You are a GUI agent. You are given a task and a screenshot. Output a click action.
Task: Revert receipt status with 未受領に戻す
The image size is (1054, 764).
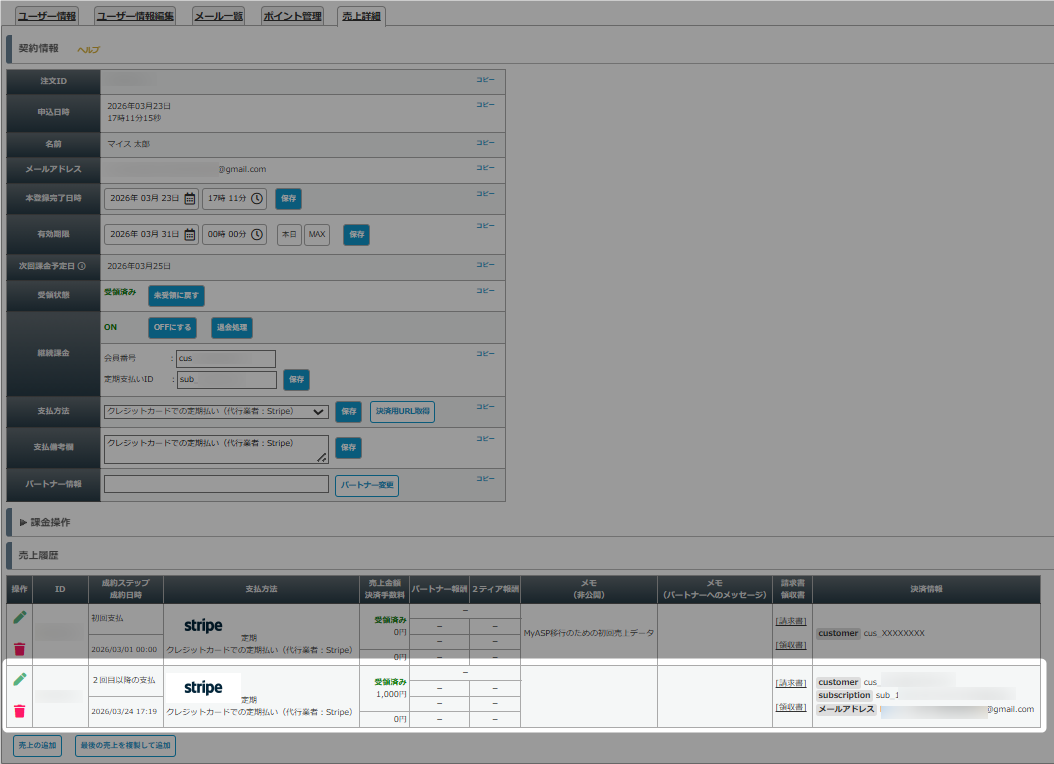(x=176, y=296)
